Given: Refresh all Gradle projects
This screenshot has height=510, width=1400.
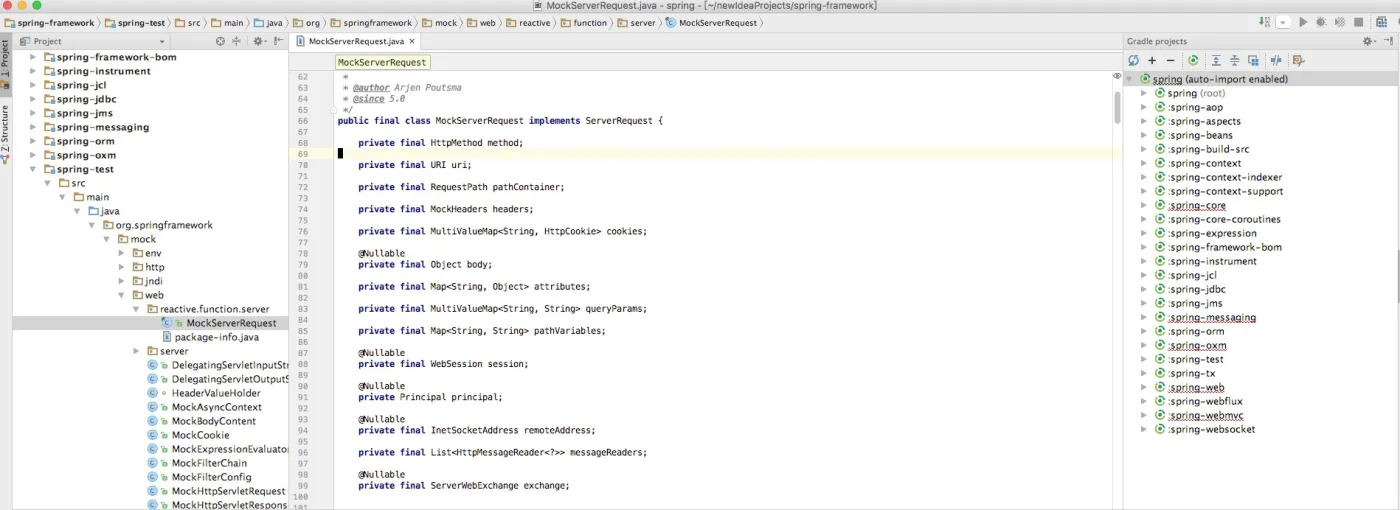Looking at the screenshot, I should pyautogui.click(x=1133, y=61).
